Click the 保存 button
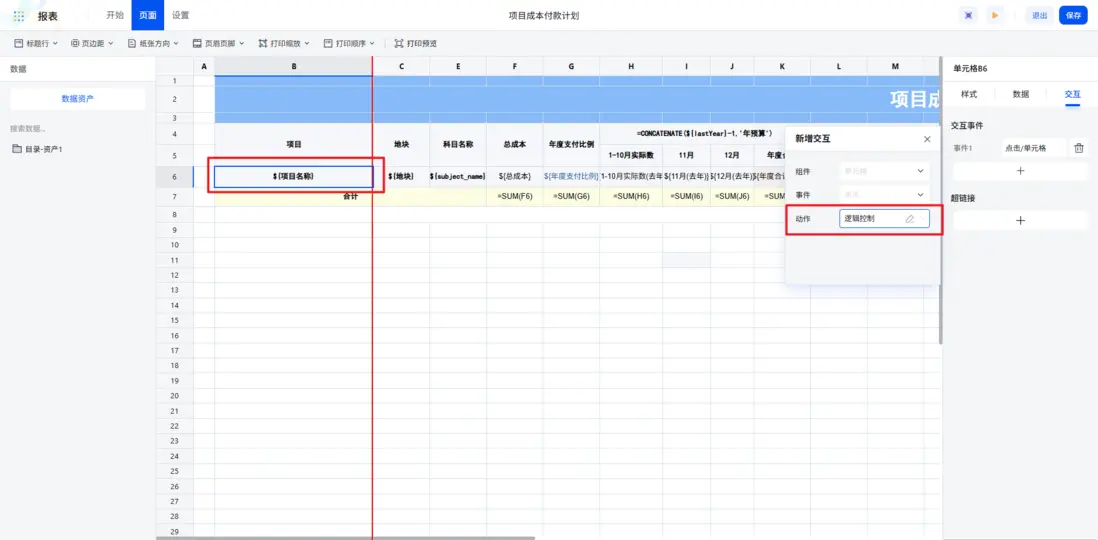The width and height of the screenshot is (1098, 540). (1073, 15)
